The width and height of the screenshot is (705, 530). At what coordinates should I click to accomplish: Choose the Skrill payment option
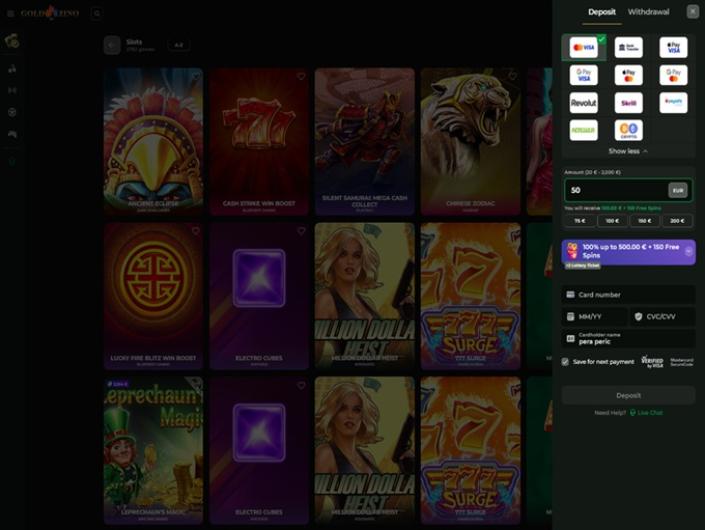tap(628, 102)
